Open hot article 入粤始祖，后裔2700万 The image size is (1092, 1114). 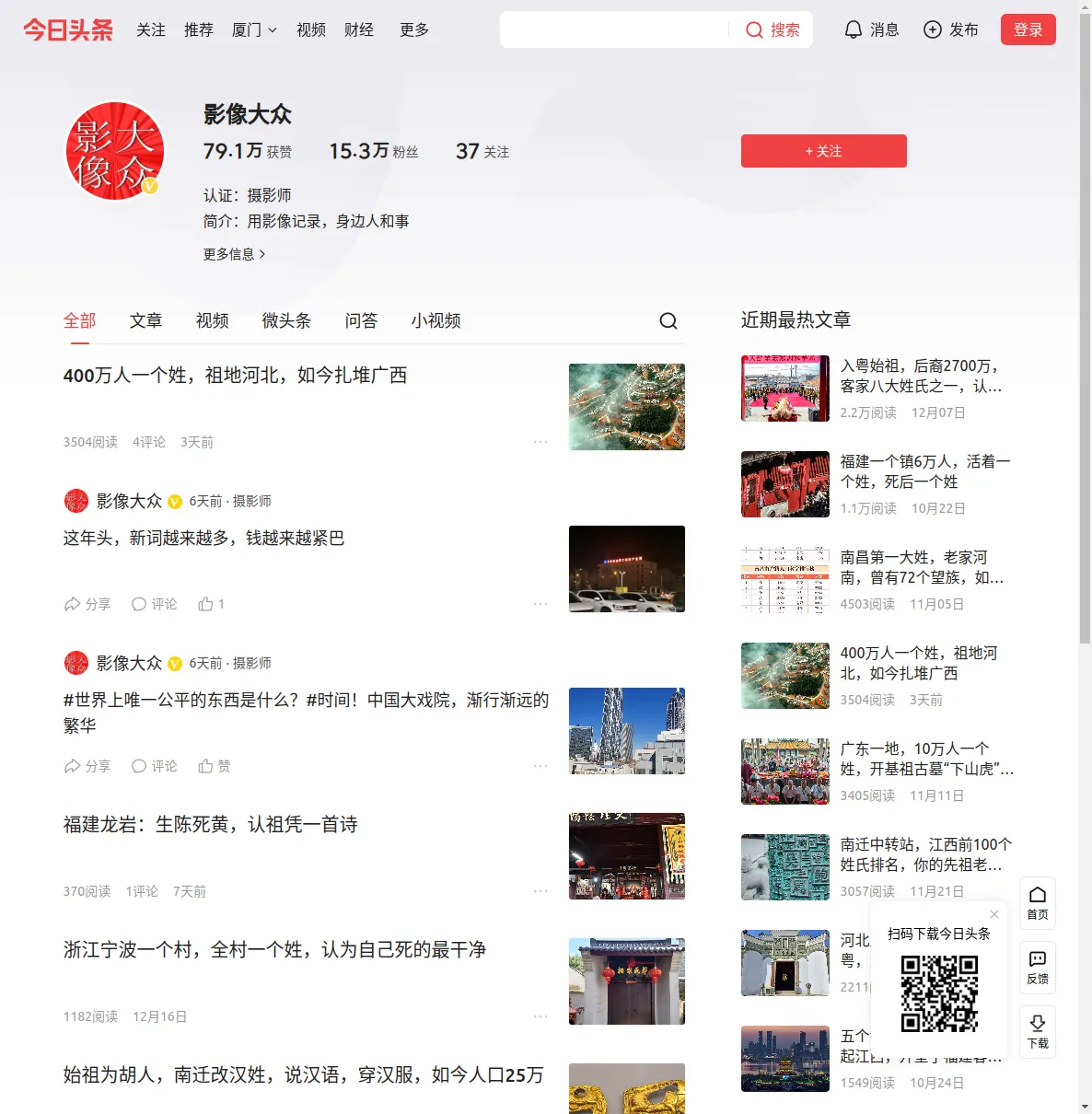(x=922, y=376)
